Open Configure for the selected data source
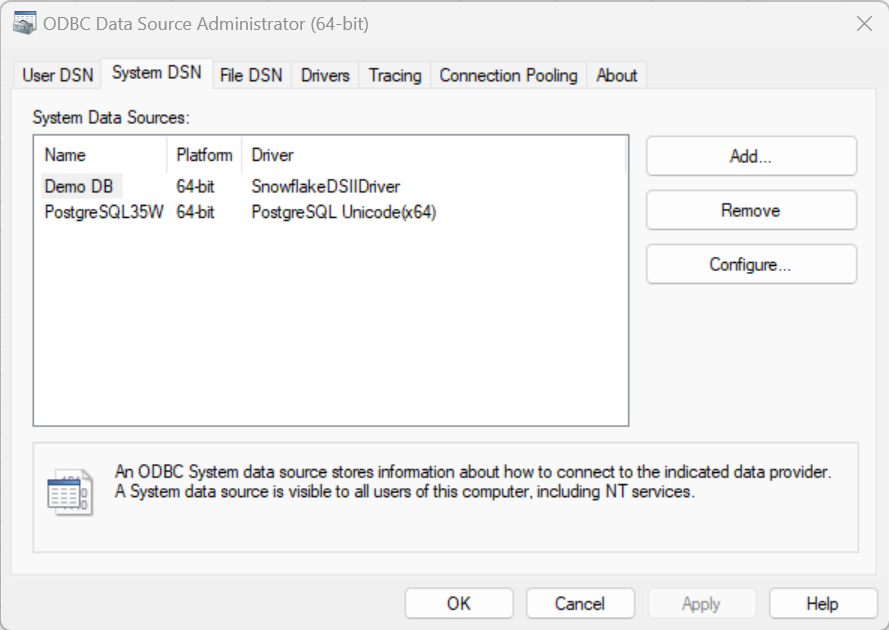Screen dimensions: 889x630 (x=751, y=264)
